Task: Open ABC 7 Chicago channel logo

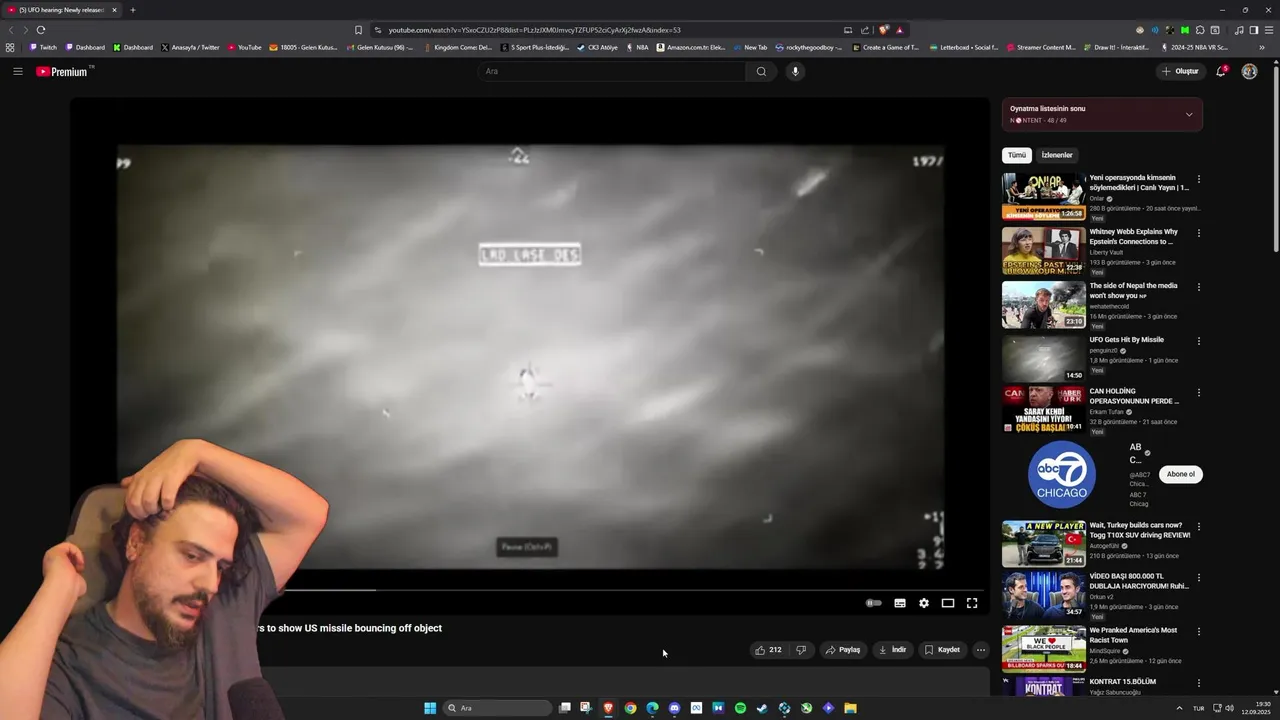Action: 1062,474
